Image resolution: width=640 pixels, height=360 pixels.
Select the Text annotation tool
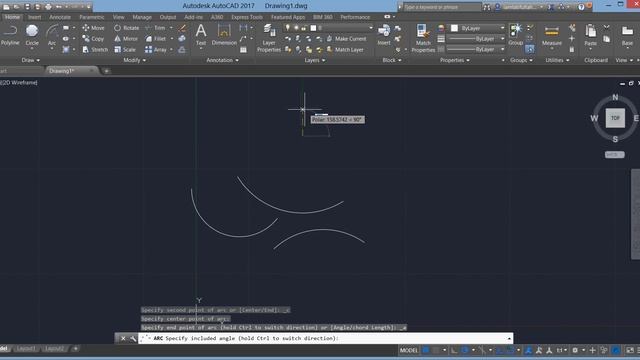[201, 34]
